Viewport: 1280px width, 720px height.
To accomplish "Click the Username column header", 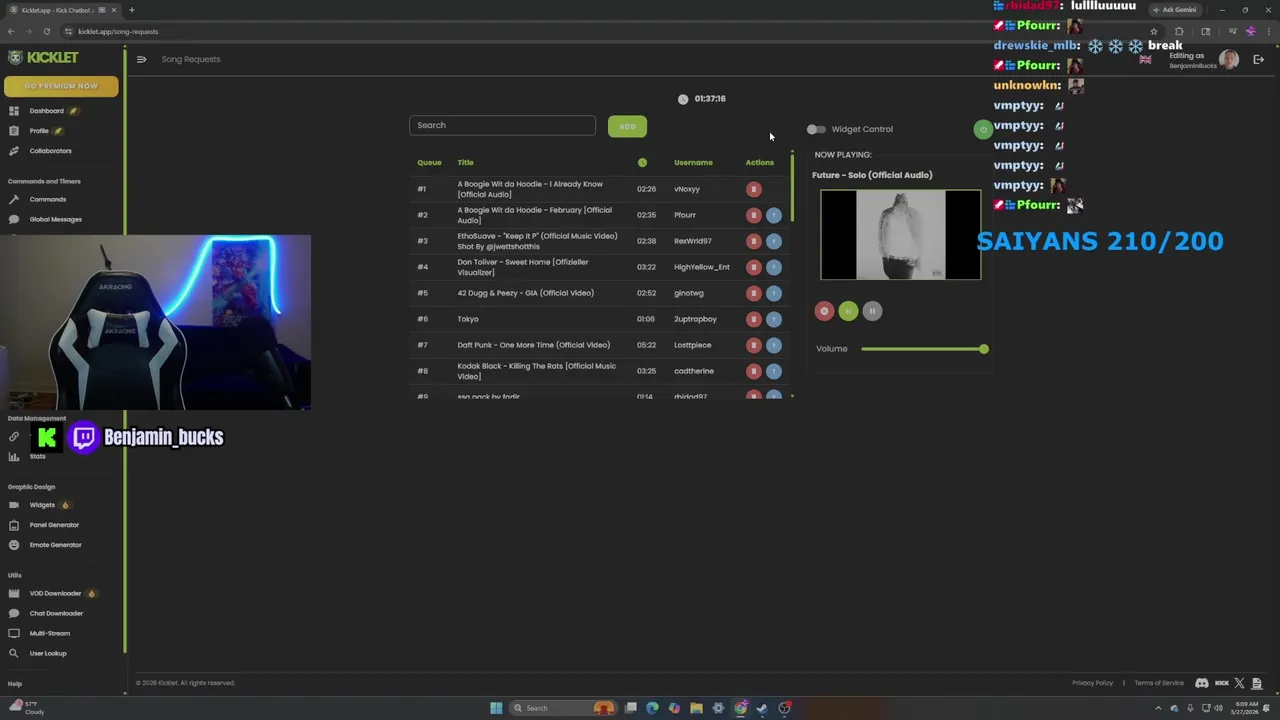I will (x=693, y=162).
